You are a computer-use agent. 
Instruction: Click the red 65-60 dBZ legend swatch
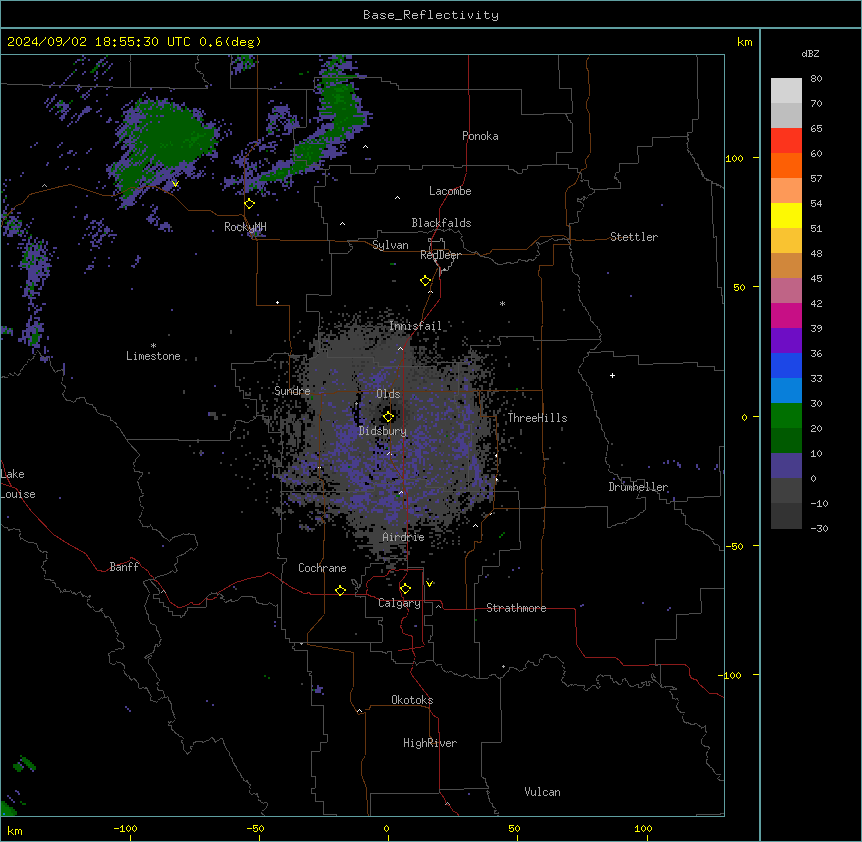pyautogui.click(x=786, y=141)
